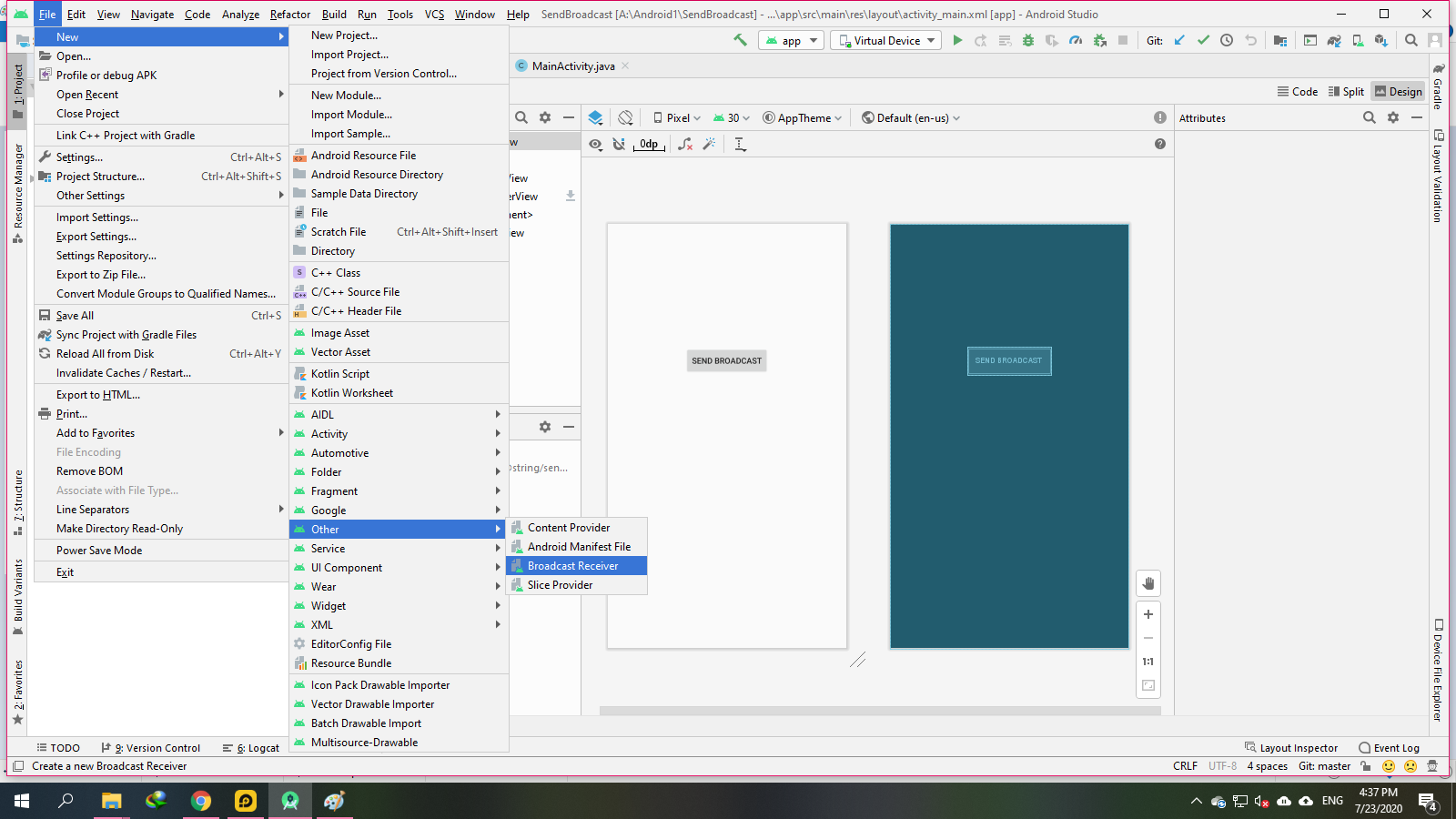Select MainActivity.java editor tab

(x=573, y=66)
